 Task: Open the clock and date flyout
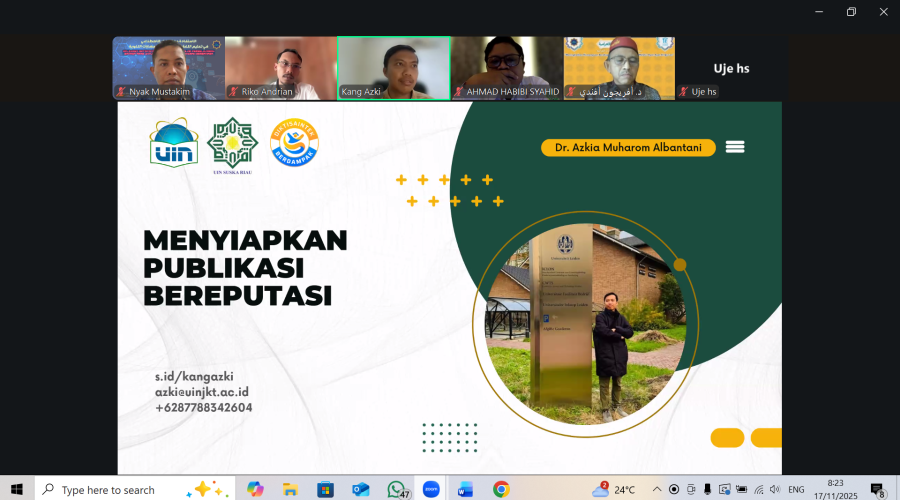tap(834, 490)
